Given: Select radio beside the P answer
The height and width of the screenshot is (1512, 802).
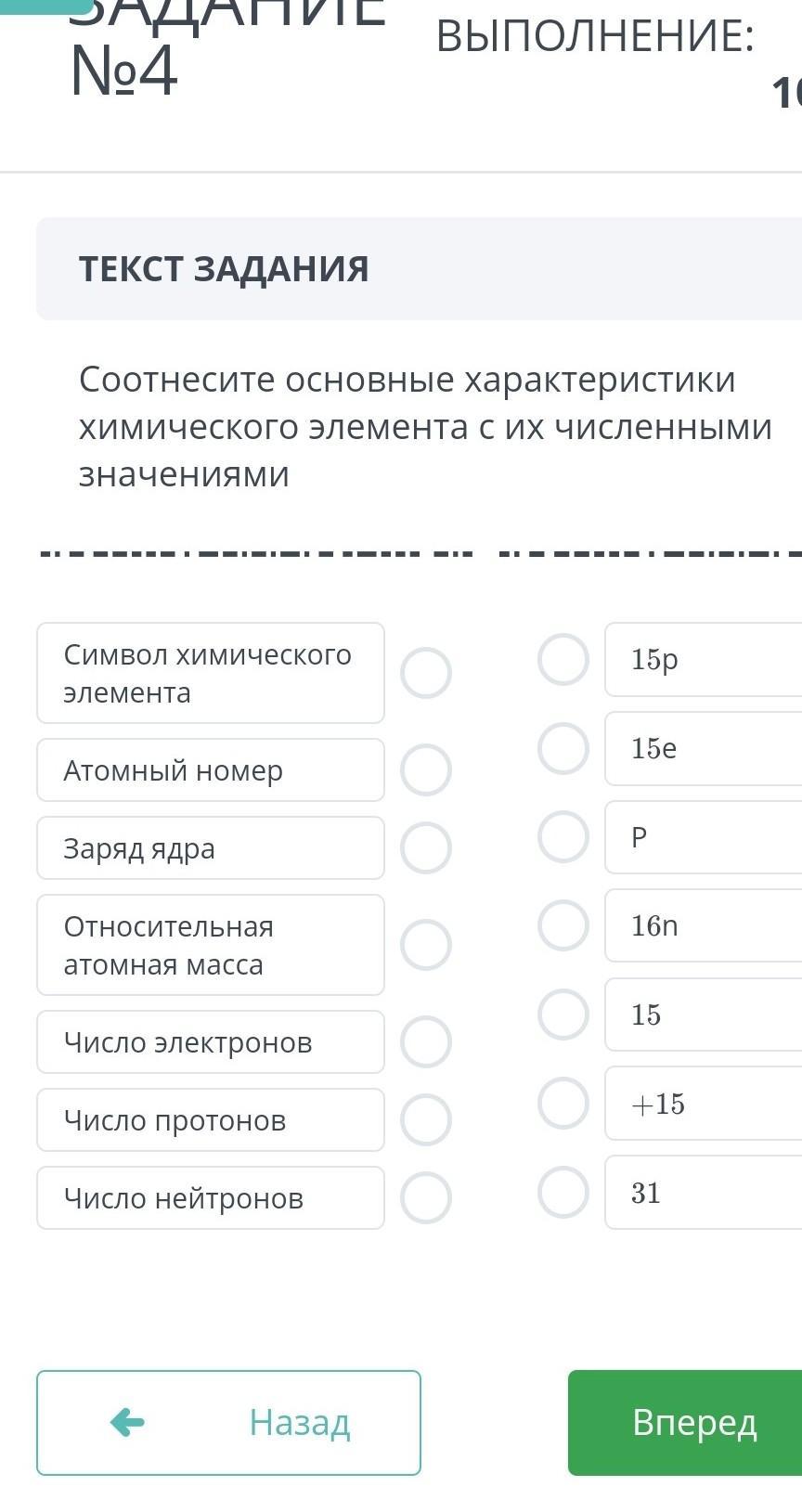Looking at the screenshot, I should click(x=563, y=836).
